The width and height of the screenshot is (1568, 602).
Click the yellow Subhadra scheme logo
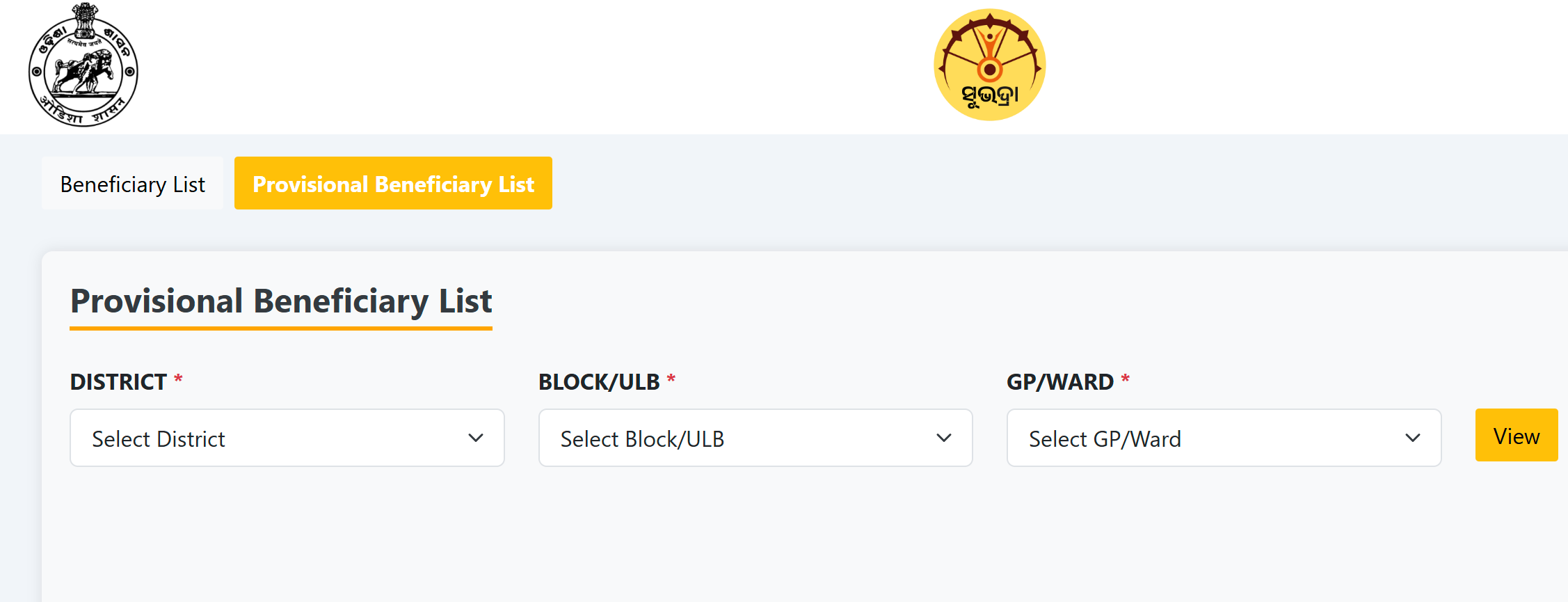[989, 65]
